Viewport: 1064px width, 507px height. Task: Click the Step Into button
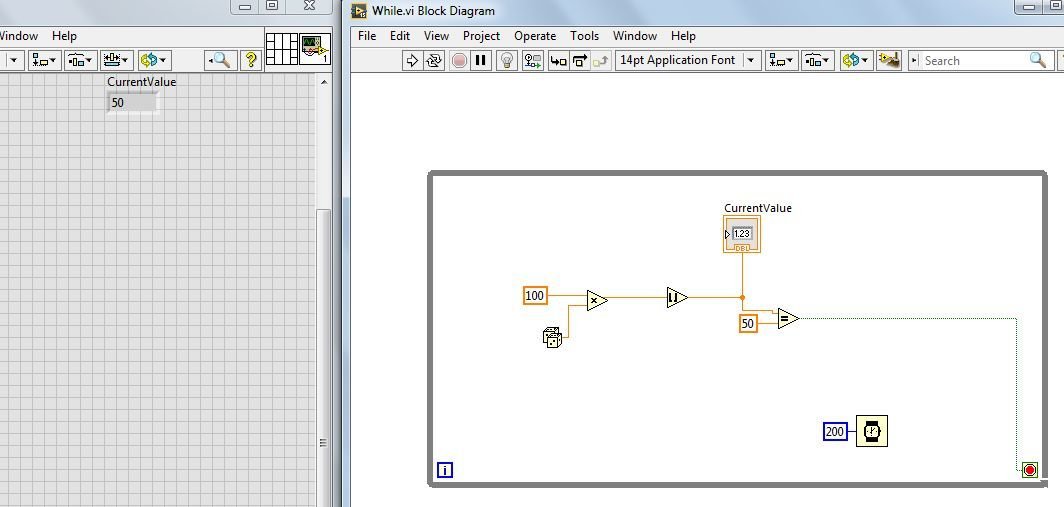[558, 60]
